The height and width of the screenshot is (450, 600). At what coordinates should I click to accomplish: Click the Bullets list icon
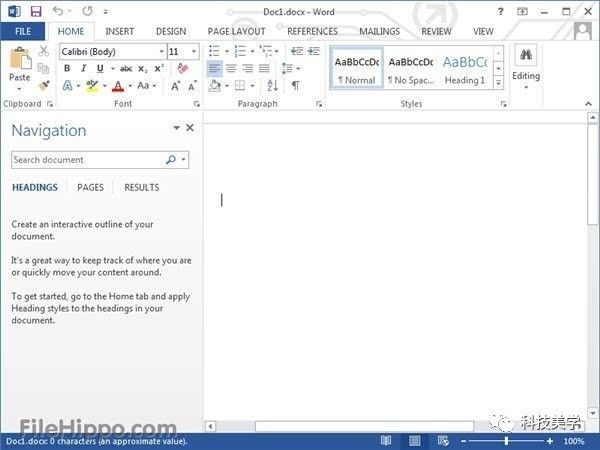(x=214, y=51)
